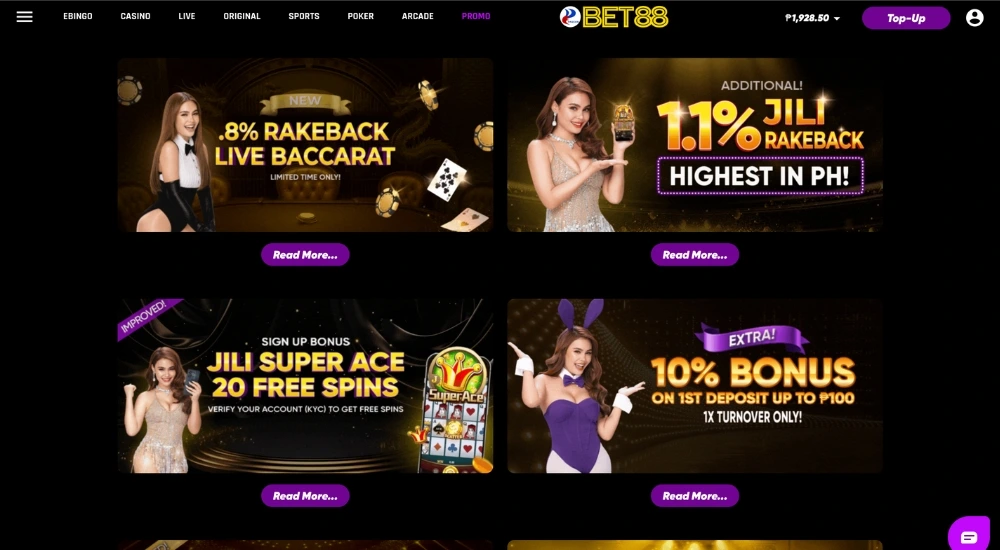The image size is (1000, 550).
Task: Open the CASINO section
Action: click(x=135, y=17)
